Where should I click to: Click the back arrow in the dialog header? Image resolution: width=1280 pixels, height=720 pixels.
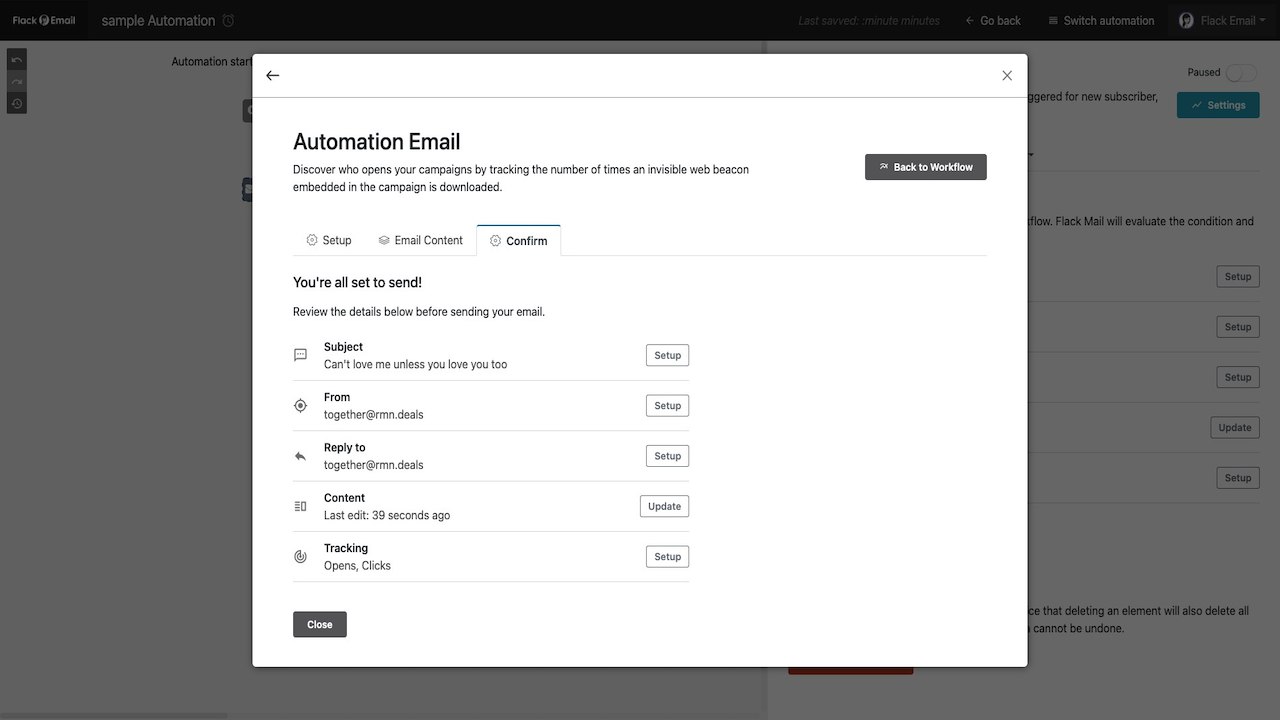272,76
